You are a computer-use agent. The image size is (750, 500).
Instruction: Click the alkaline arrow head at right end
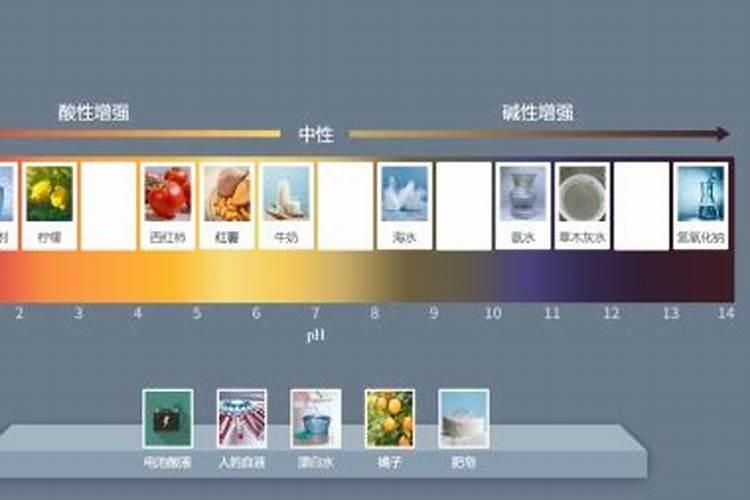click(x=722, y=133)
